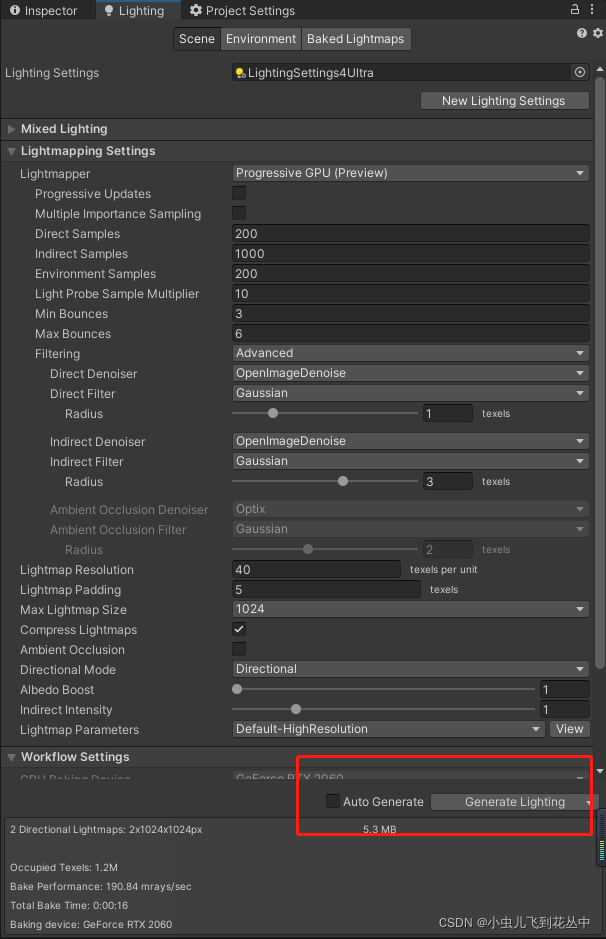The image size is (606, 939).
Task: Click the Indirect Filter Radius value box
Action: point(448,481)
